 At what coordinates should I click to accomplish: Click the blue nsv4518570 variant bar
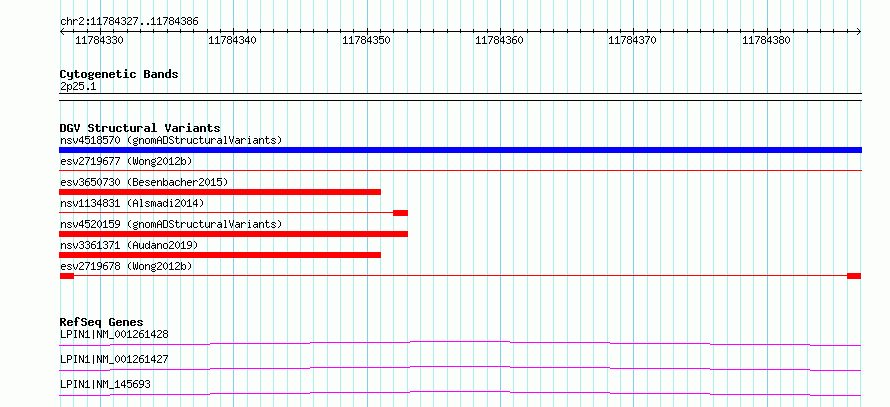[x=460, y=150]
